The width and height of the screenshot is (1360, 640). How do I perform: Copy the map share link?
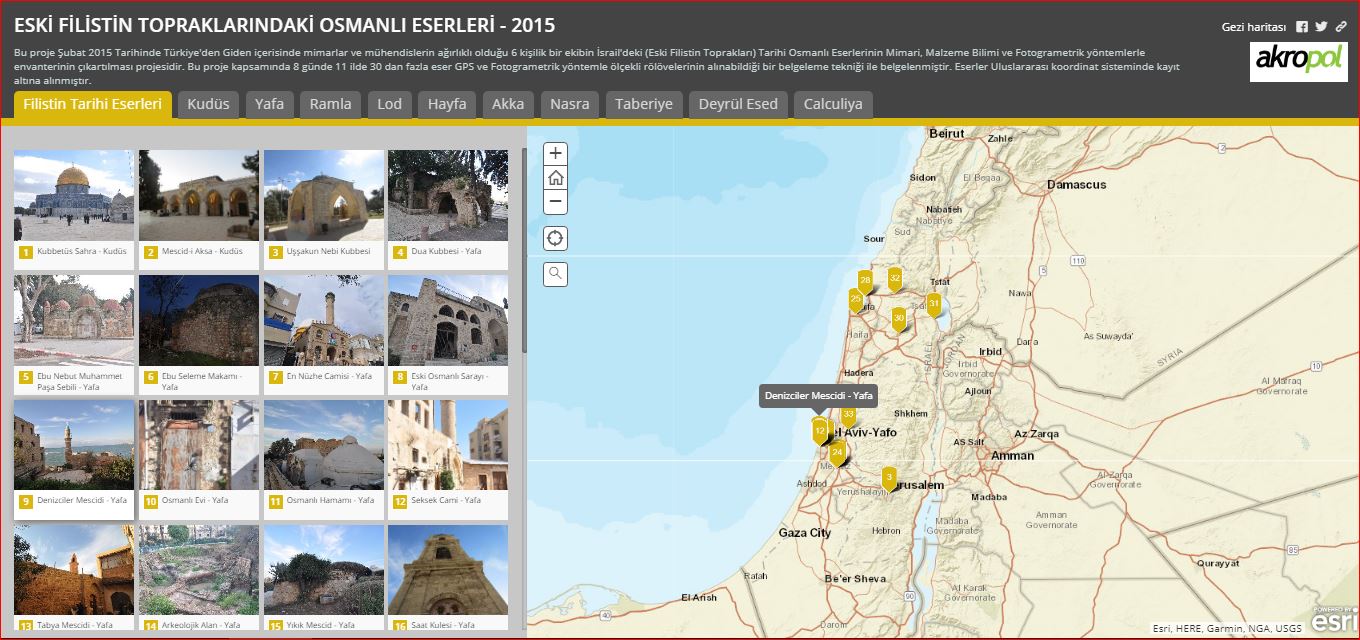click(x=1341, y=27)
